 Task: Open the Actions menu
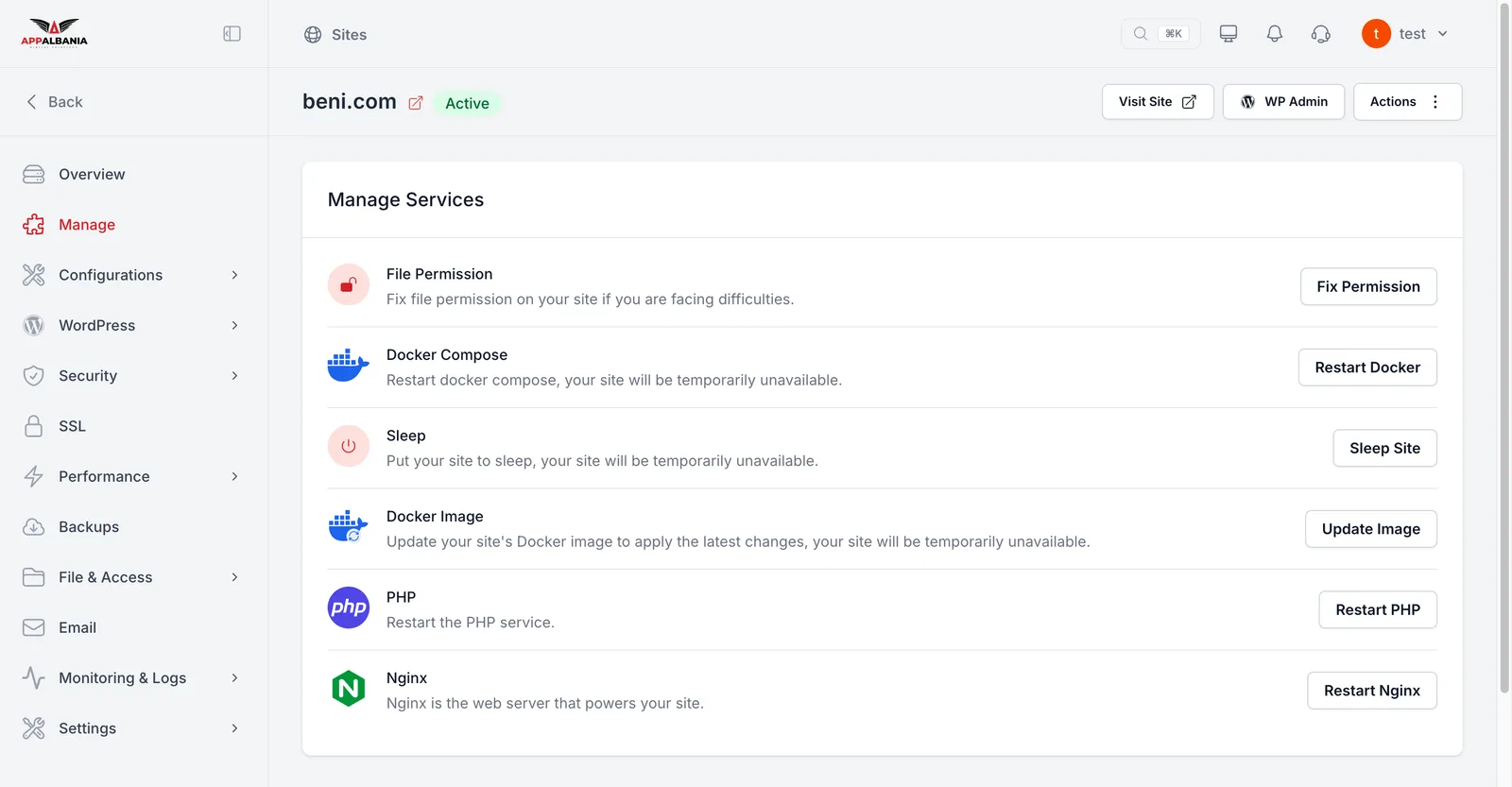pos(1407,102)
